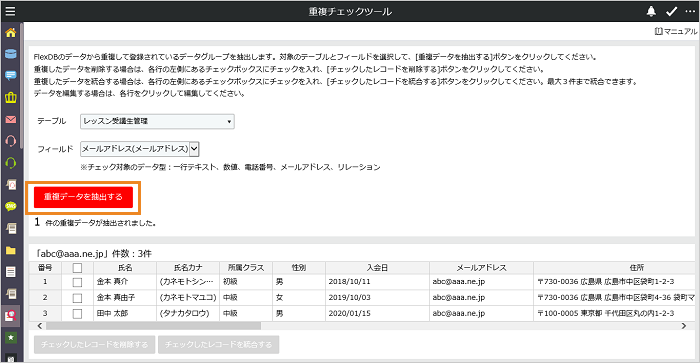This screenshot has height=363, width=700.
Task: Open the red mail envelope icon
Action: (x=11, y=119)
